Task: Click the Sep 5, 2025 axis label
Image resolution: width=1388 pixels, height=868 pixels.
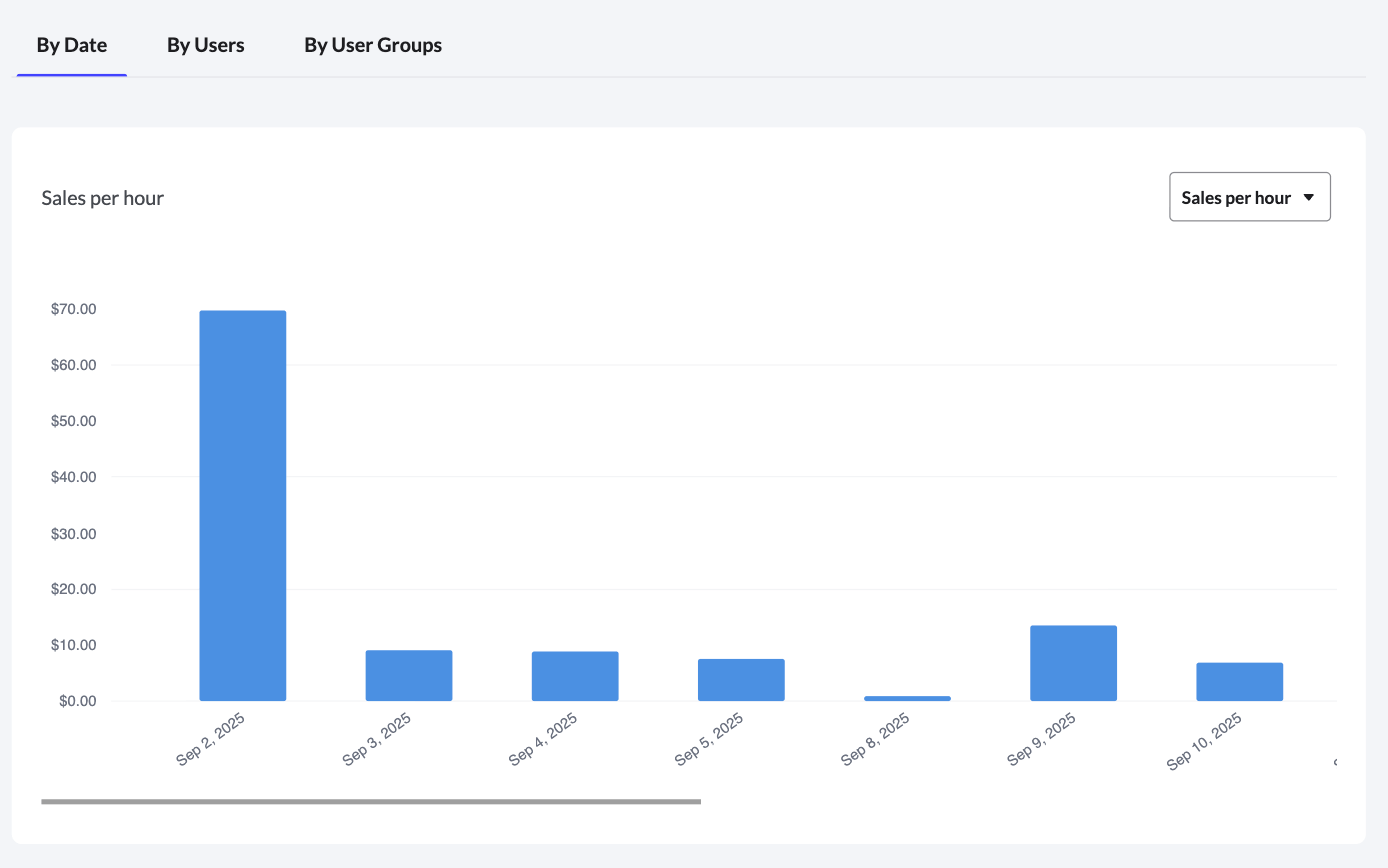Action: coord(710,739)
